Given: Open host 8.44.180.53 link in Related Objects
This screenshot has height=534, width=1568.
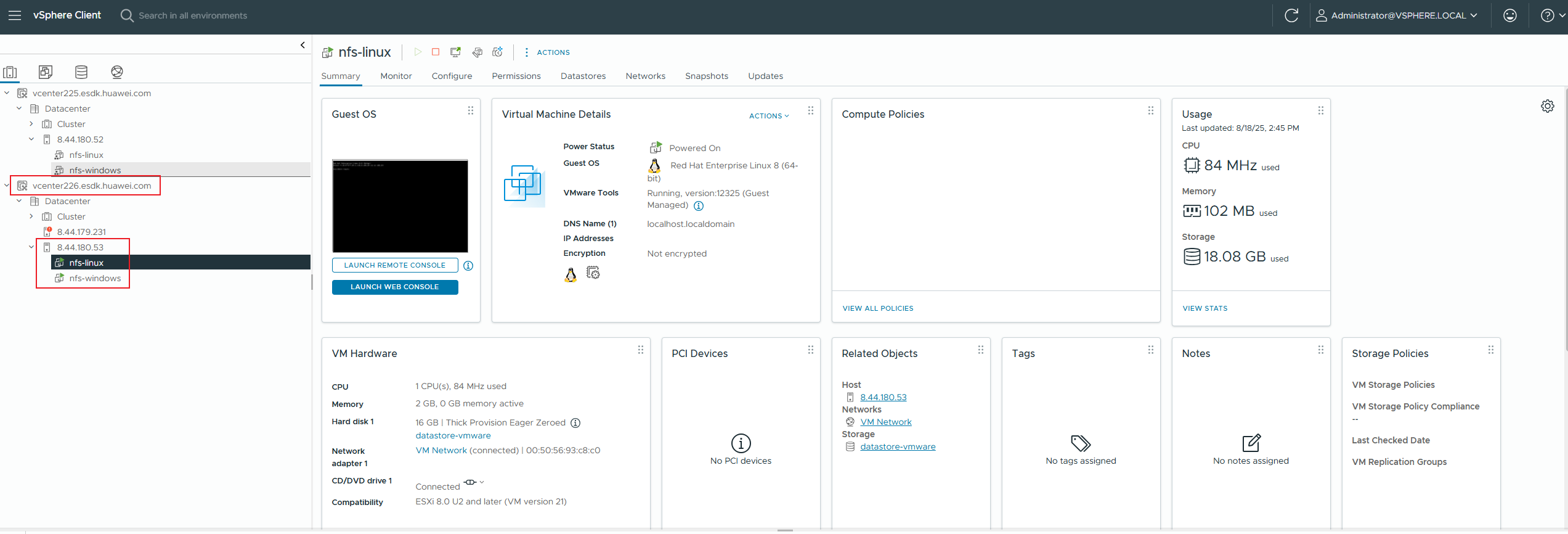Looking at the screenshot, I should pos(884,397).
